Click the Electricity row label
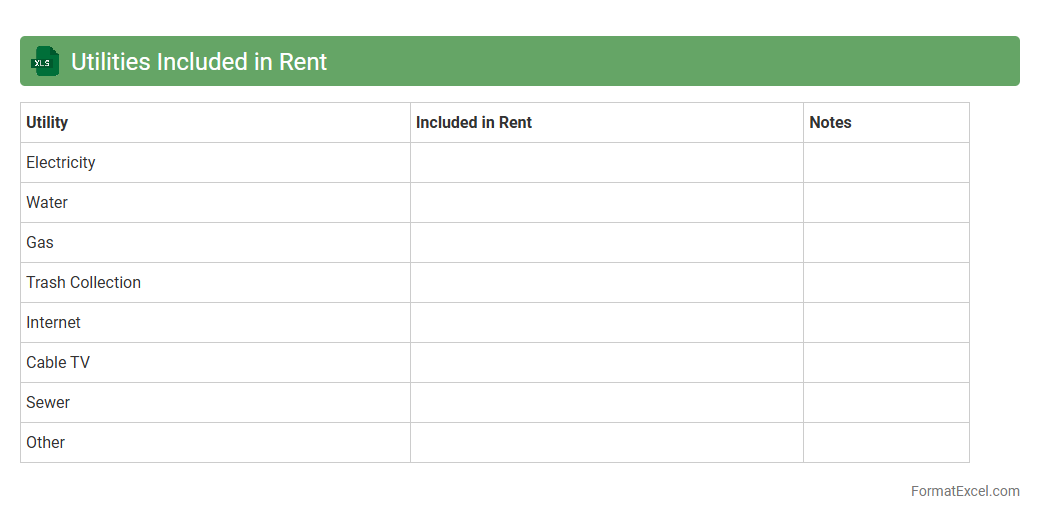This screenshot has height=520, width=1040. click(61, 162)
